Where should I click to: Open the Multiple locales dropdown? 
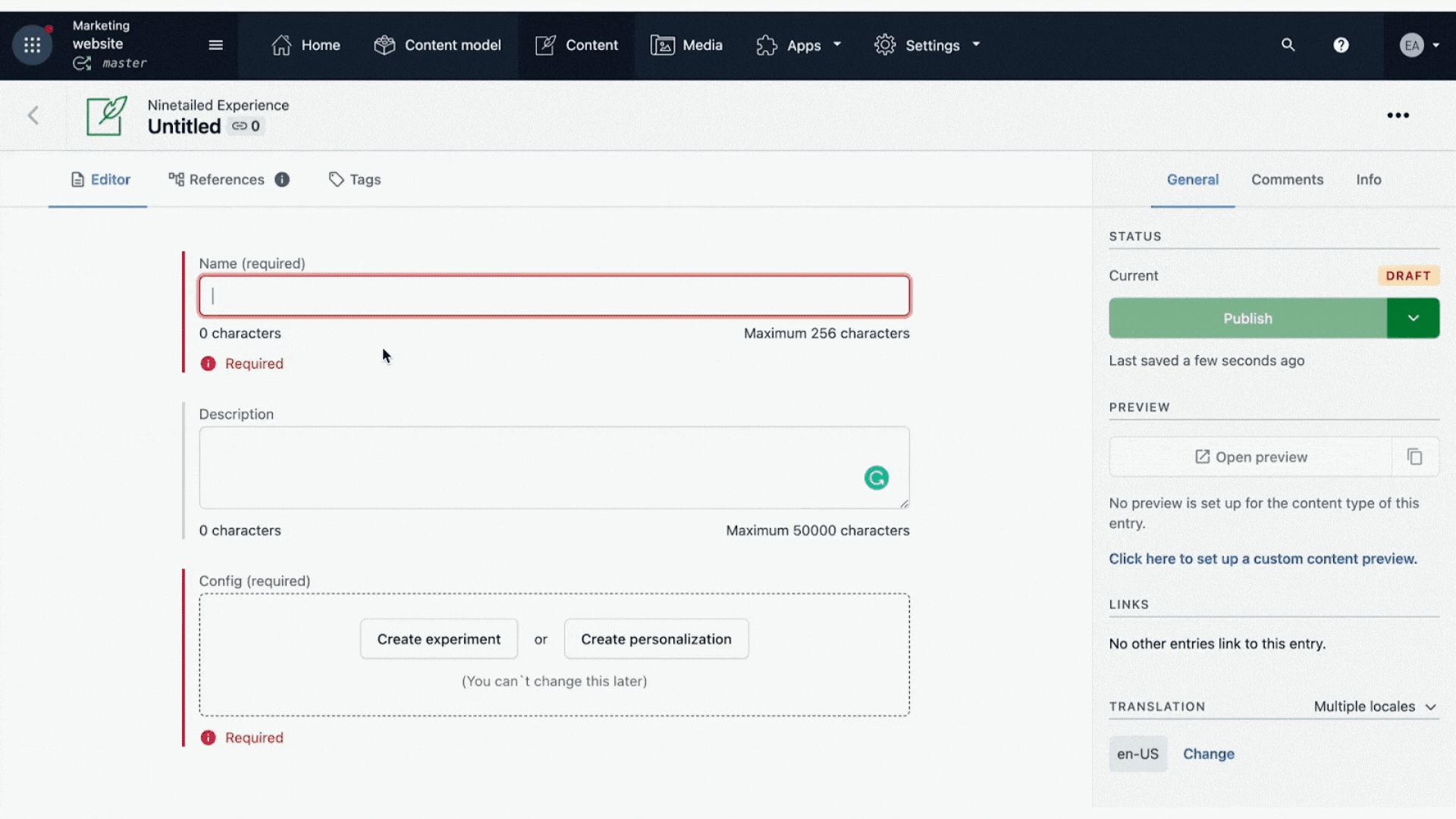pyautogui.click(x=1374, y=707)
